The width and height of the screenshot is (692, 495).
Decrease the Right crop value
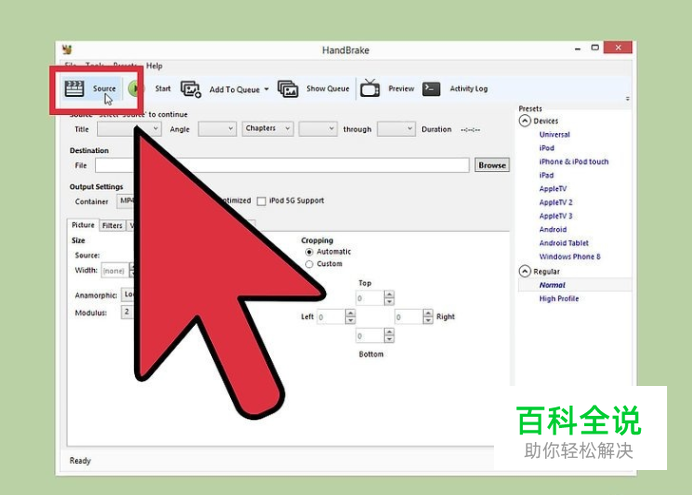(x=428, y=320)
